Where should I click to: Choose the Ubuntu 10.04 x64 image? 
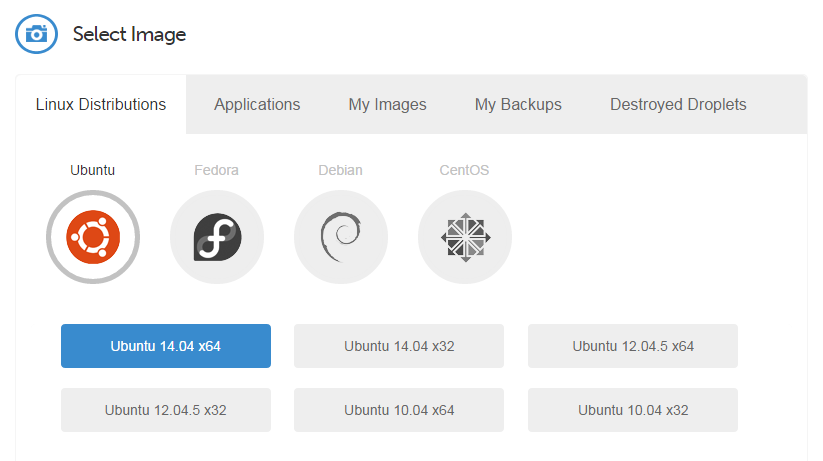click(399, 410)
